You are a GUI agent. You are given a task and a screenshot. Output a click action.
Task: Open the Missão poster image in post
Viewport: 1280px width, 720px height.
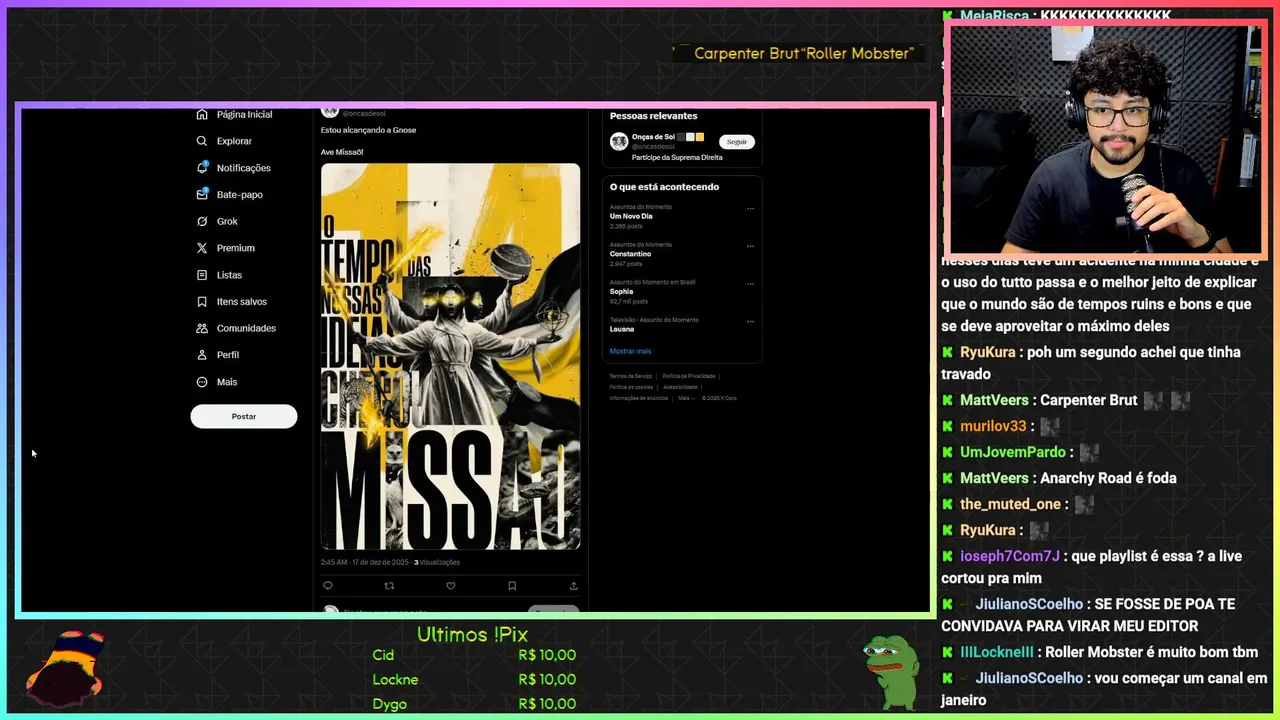(450, 356)
